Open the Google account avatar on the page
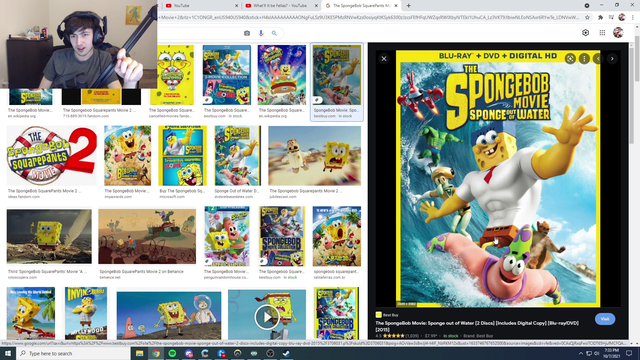This screenshot has width=640, height=360. [x=618, y=33]
